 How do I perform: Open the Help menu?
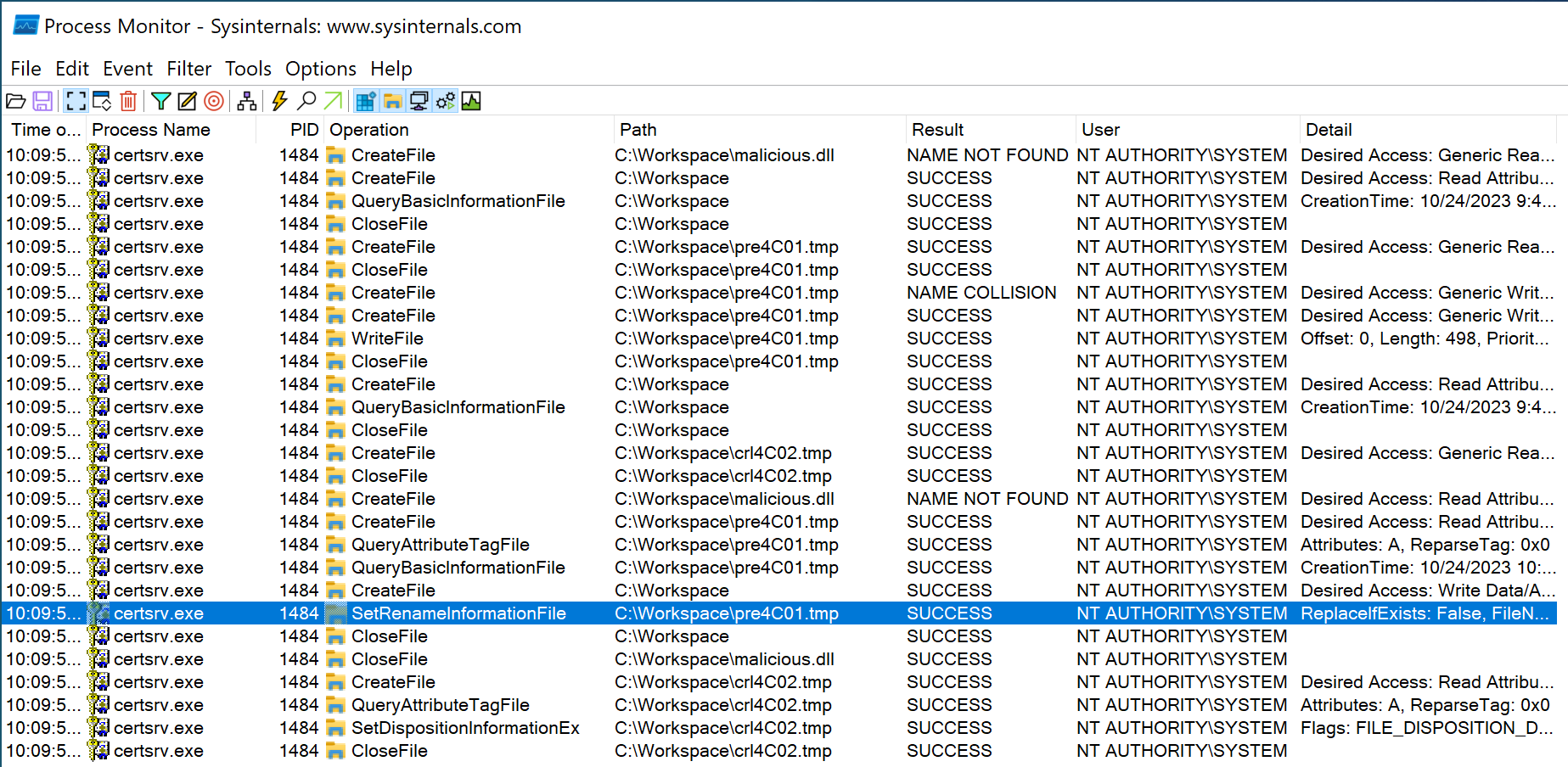coord(391,69)
